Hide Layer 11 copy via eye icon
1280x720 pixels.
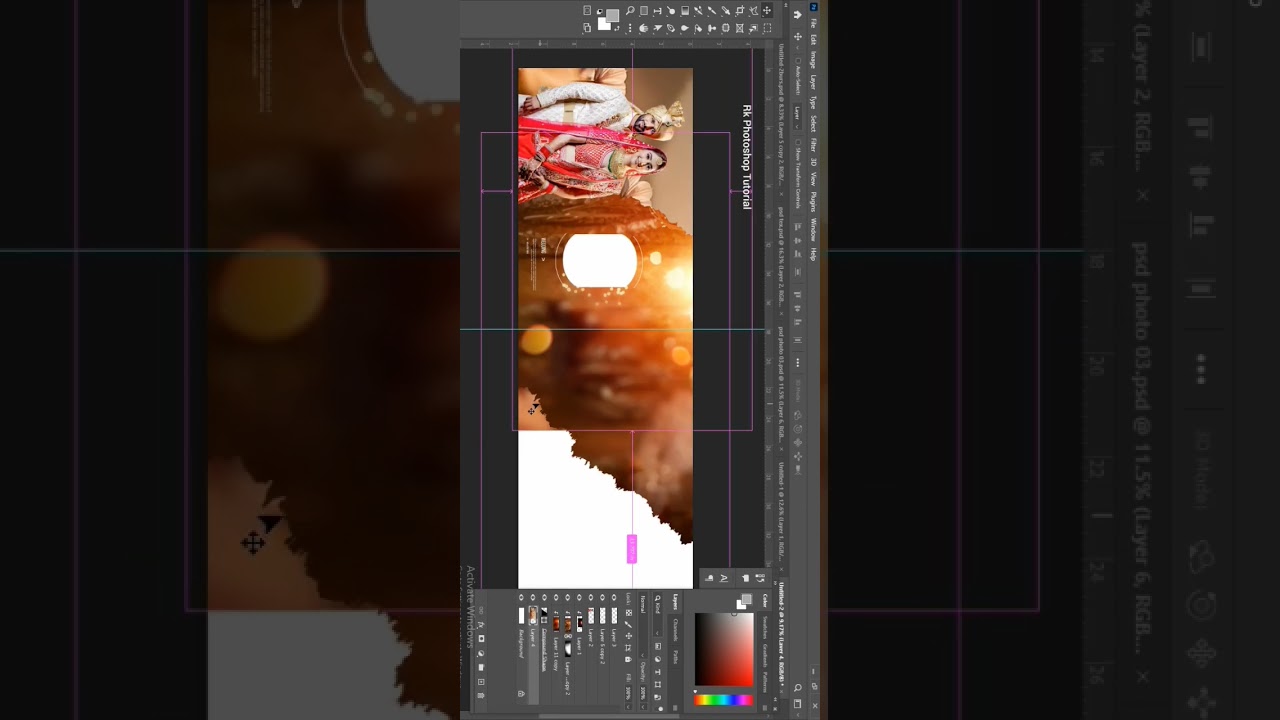556,597
